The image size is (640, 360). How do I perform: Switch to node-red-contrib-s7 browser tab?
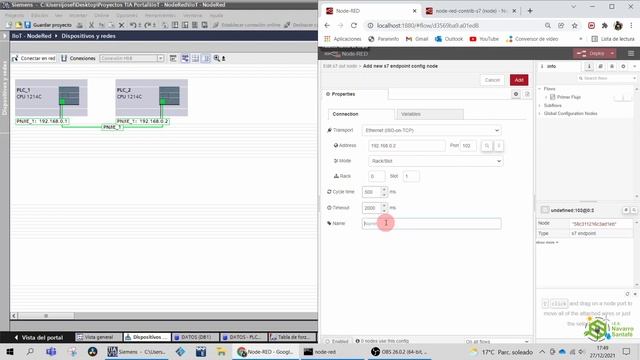[x=470, y=11]
